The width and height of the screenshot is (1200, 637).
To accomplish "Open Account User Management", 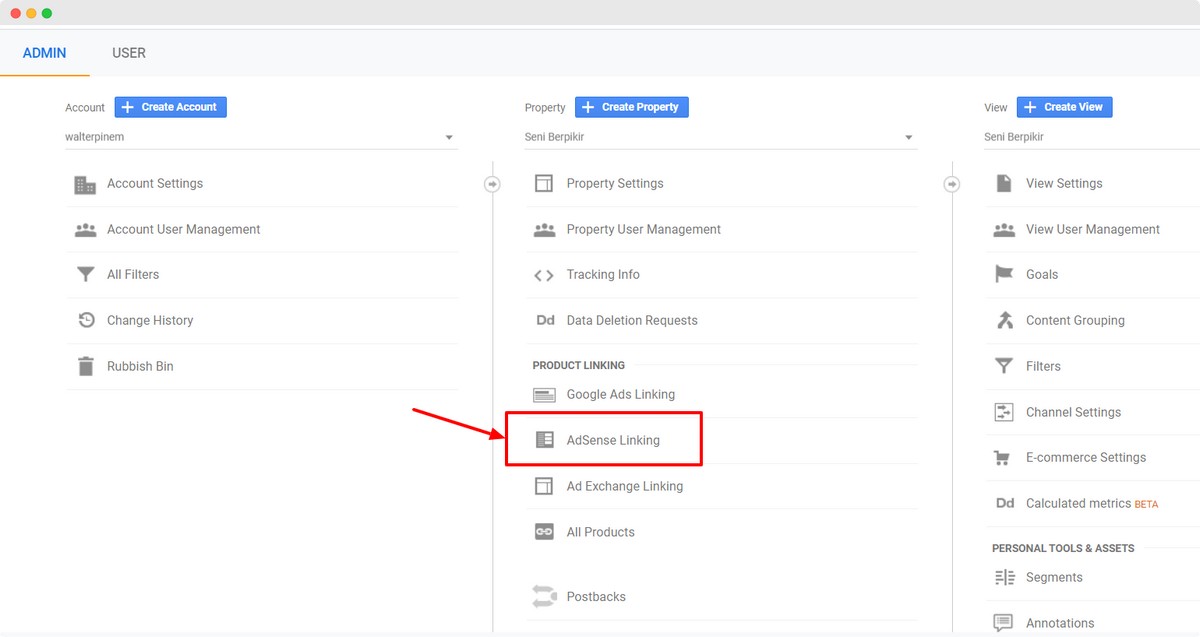I will [184, 230].
